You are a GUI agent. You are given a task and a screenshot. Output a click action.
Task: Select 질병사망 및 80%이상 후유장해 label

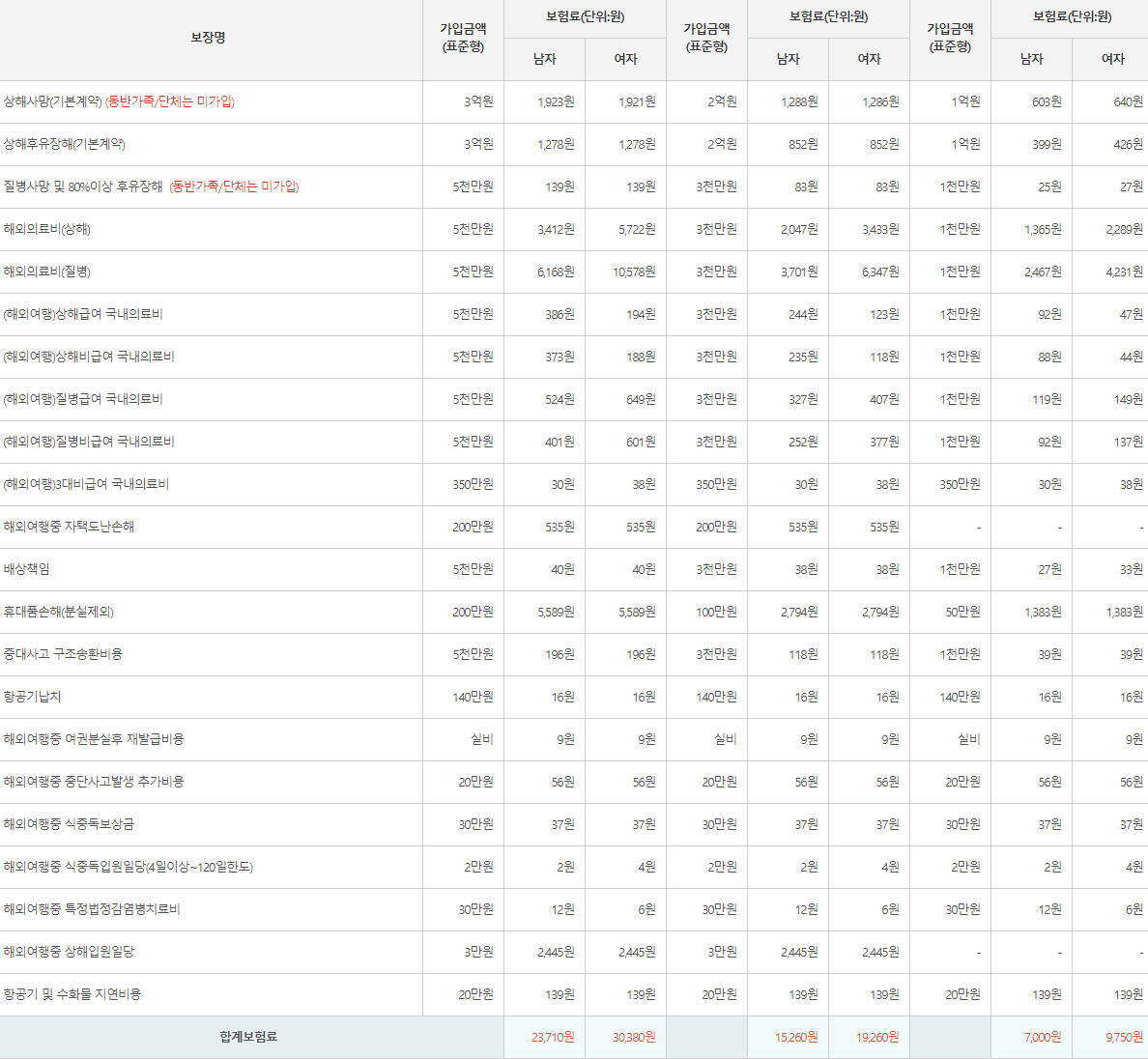[83, 186]
